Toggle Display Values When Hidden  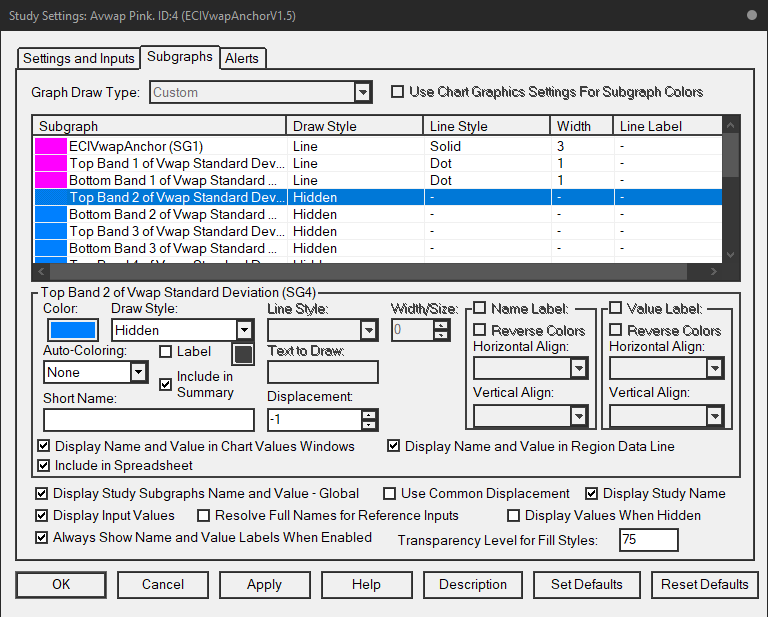[513, 515]
